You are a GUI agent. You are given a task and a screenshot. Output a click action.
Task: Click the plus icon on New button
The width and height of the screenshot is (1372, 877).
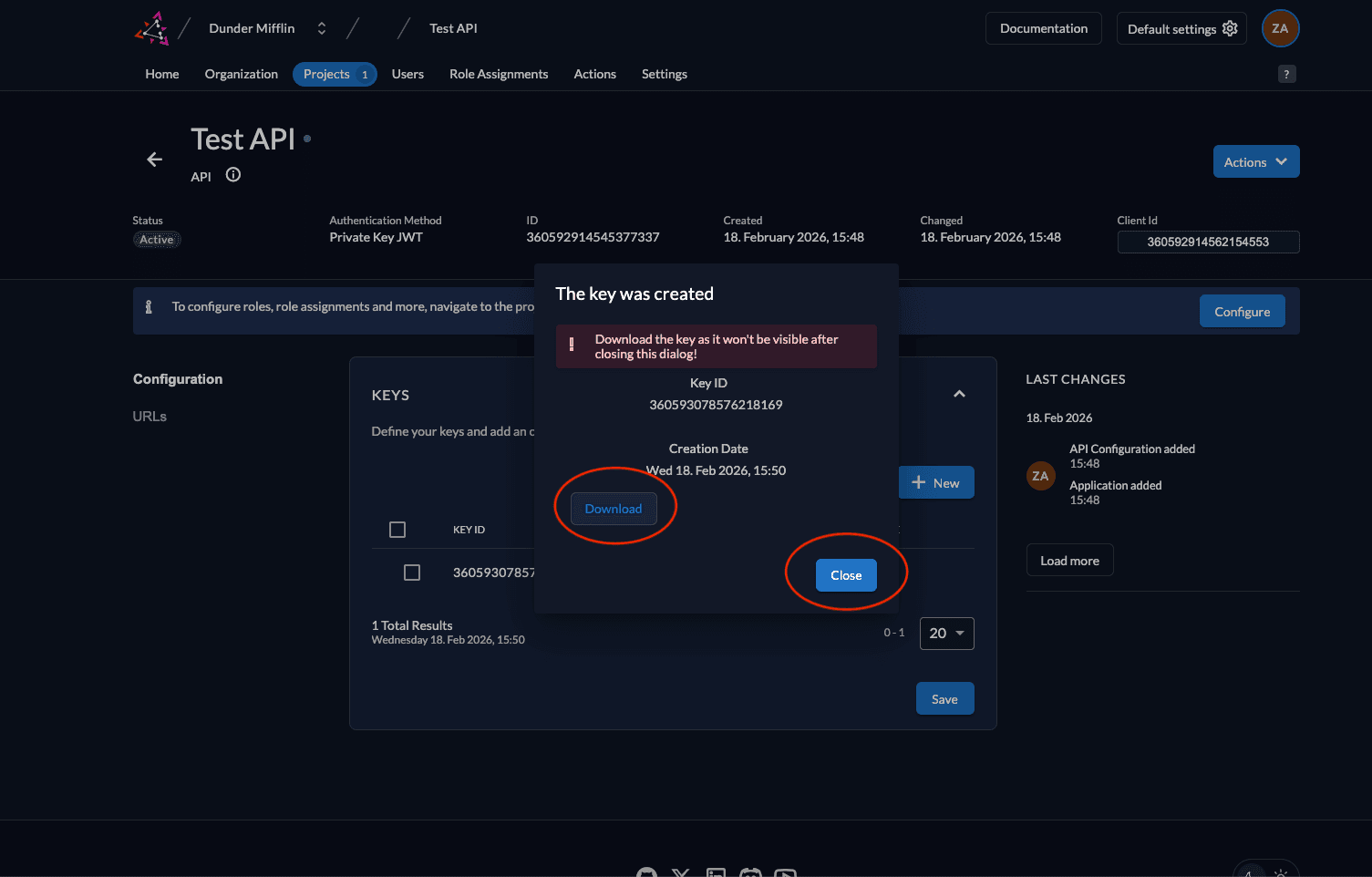coord(919,482)
